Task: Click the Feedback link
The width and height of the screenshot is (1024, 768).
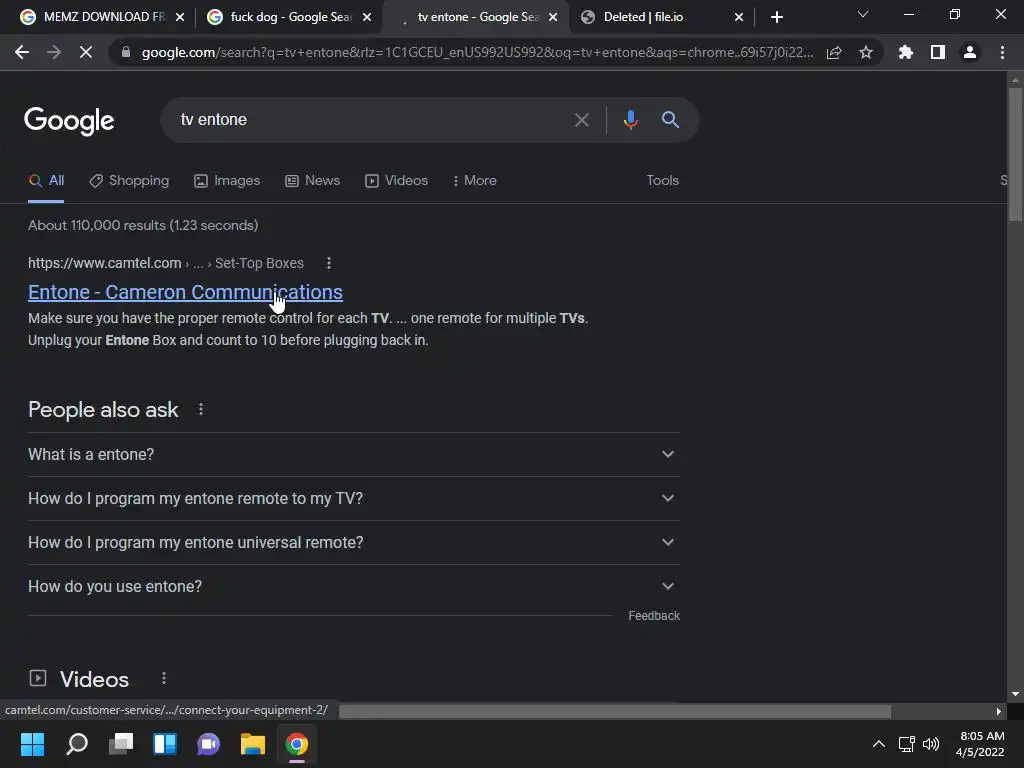Action: [x=654, y=616]
